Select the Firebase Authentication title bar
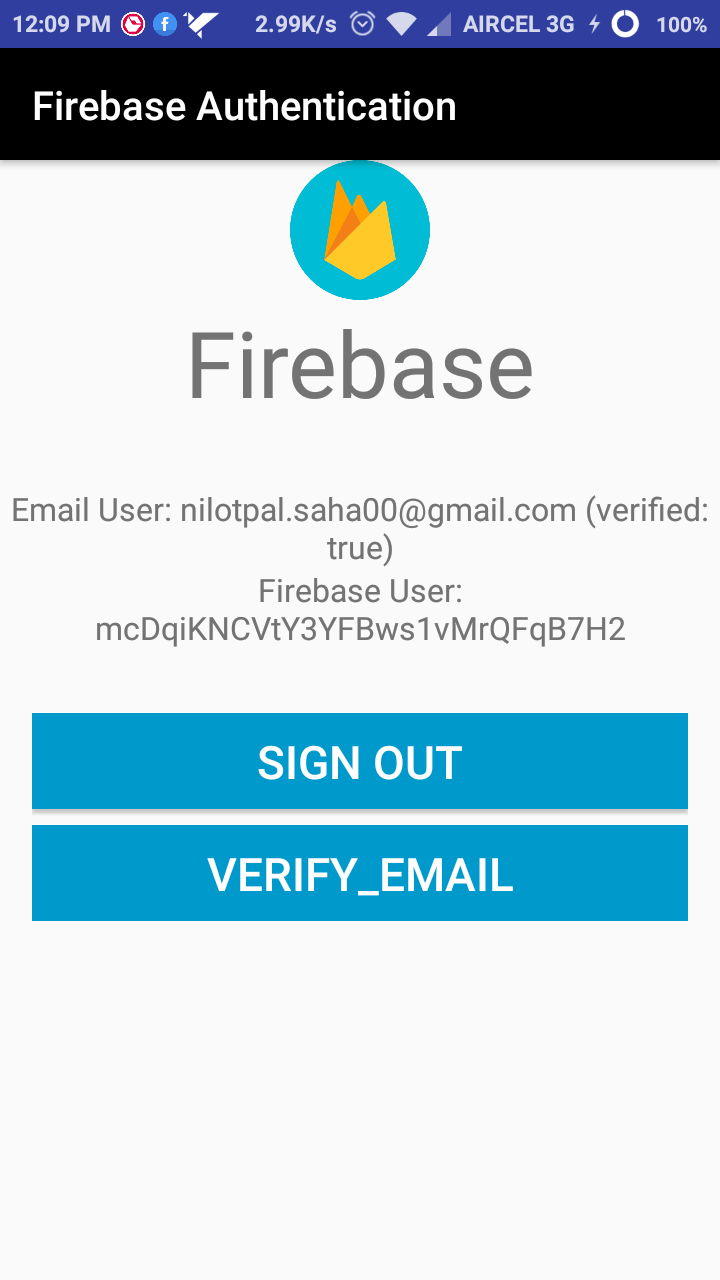 (x=360, y=105)
